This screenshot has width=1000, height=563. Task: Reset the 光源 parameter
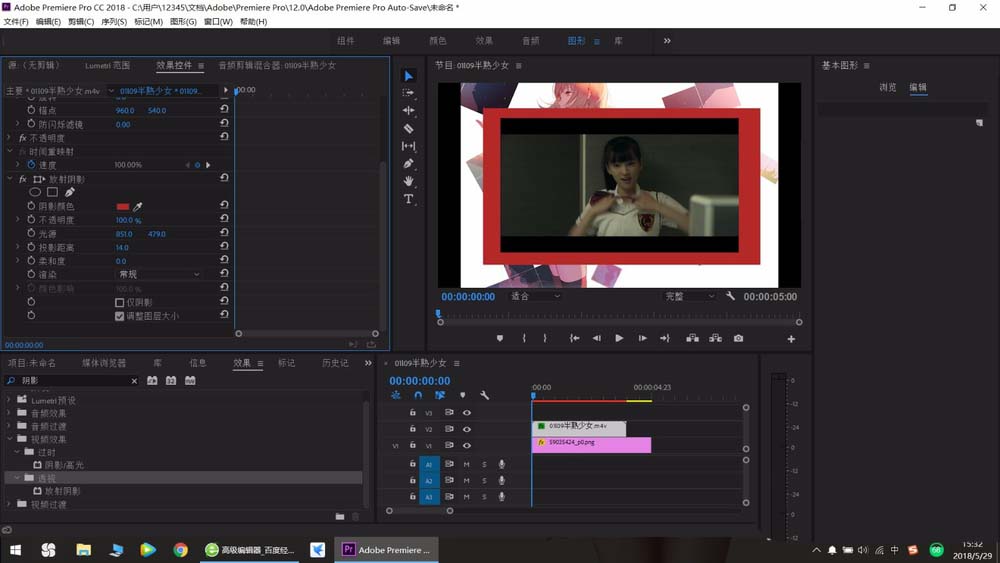point(224,233)
